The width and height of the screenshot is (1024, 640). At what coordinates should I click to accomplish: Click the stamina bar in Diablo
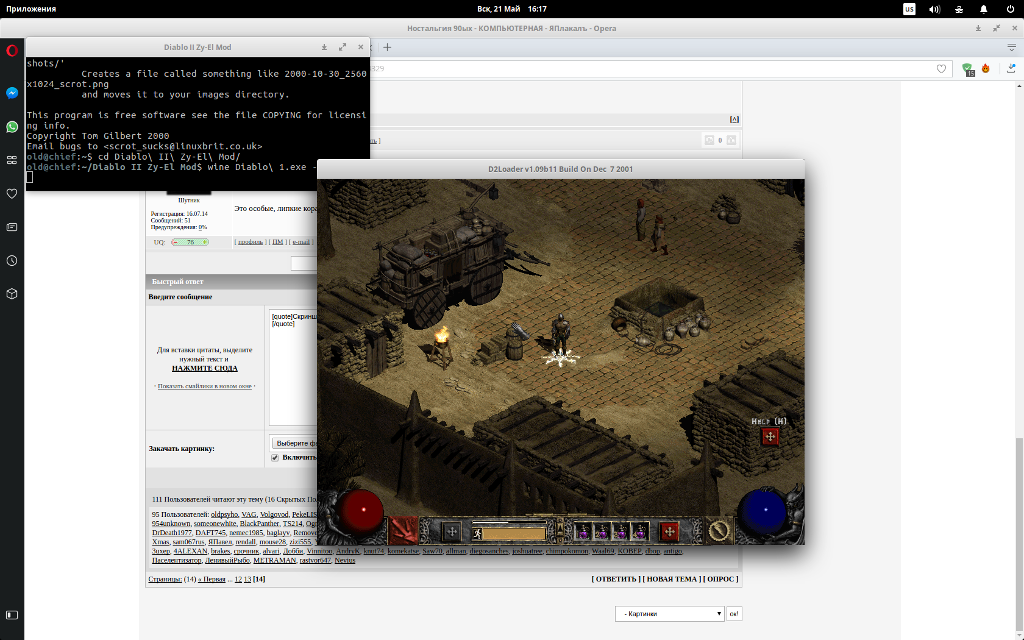[514, 534]
